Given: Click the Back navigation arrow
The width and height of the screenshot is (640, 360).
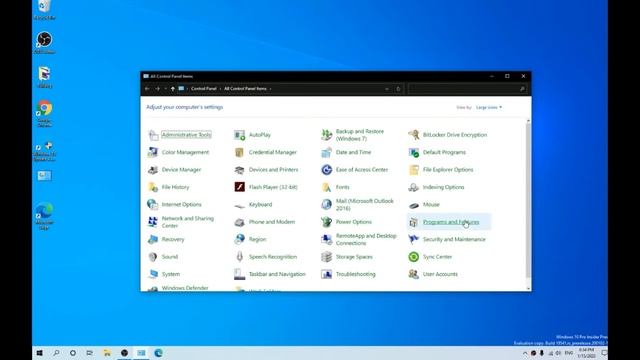Looking at the screenshot, I should pyautogui.click(x=147, y=89).
